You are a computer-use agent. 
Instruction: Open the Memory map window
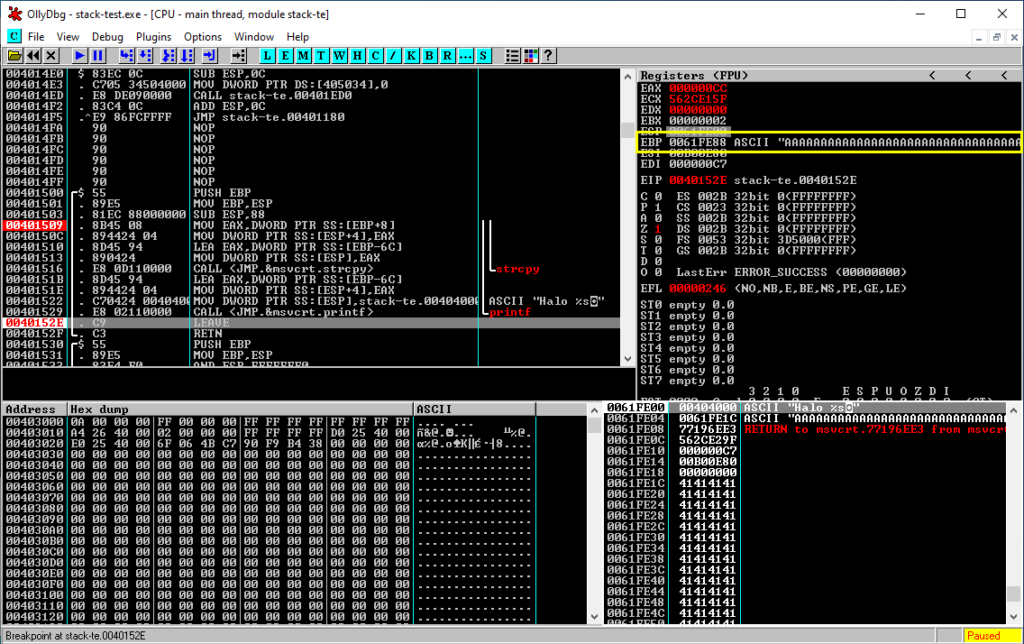point(302,55)
